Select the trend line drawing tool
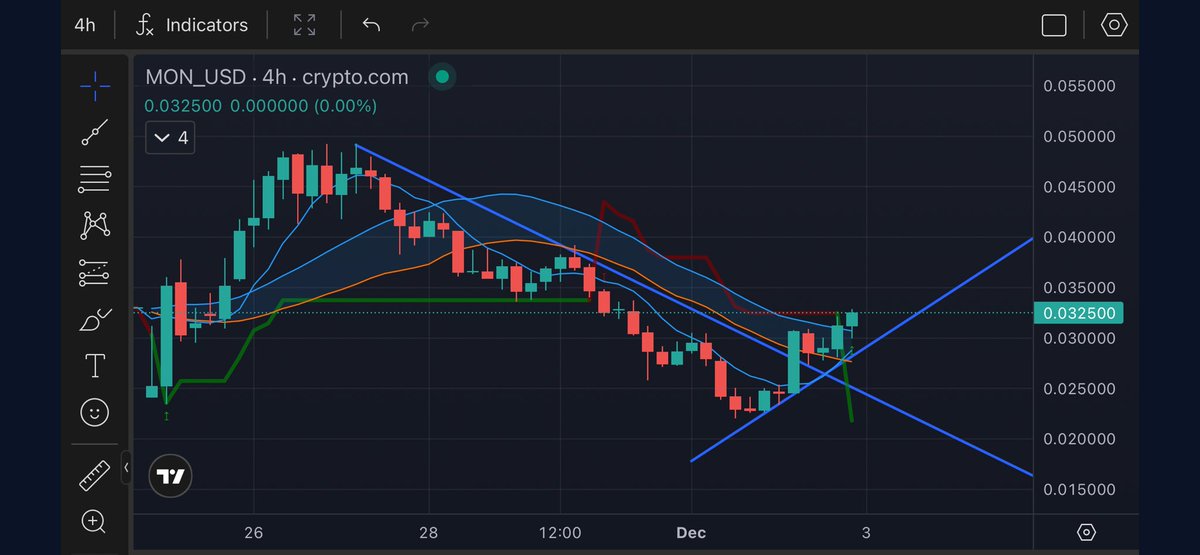 pos(95,133)
